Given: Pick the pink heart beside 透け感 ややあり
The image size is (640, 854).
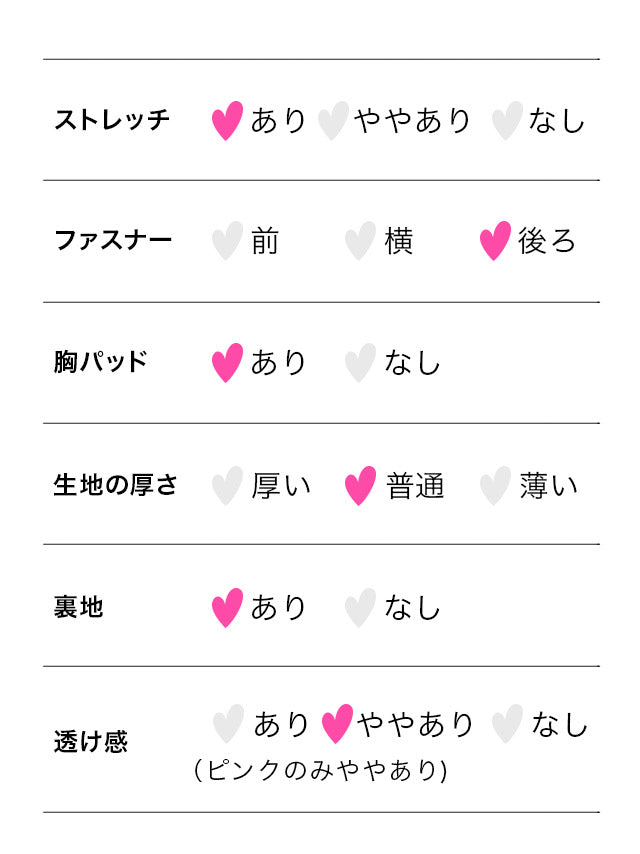Looking at the screenshot, I should tap(337, 724).
